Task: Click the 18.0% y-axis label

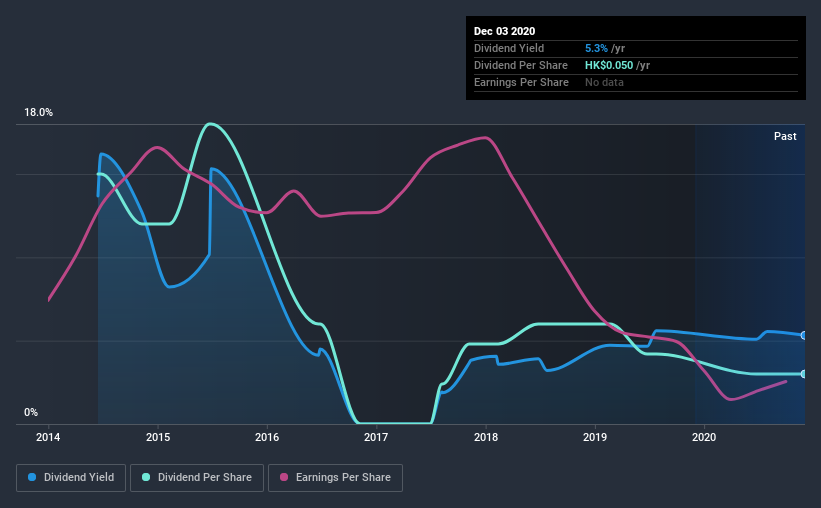Action: [38, 113]
